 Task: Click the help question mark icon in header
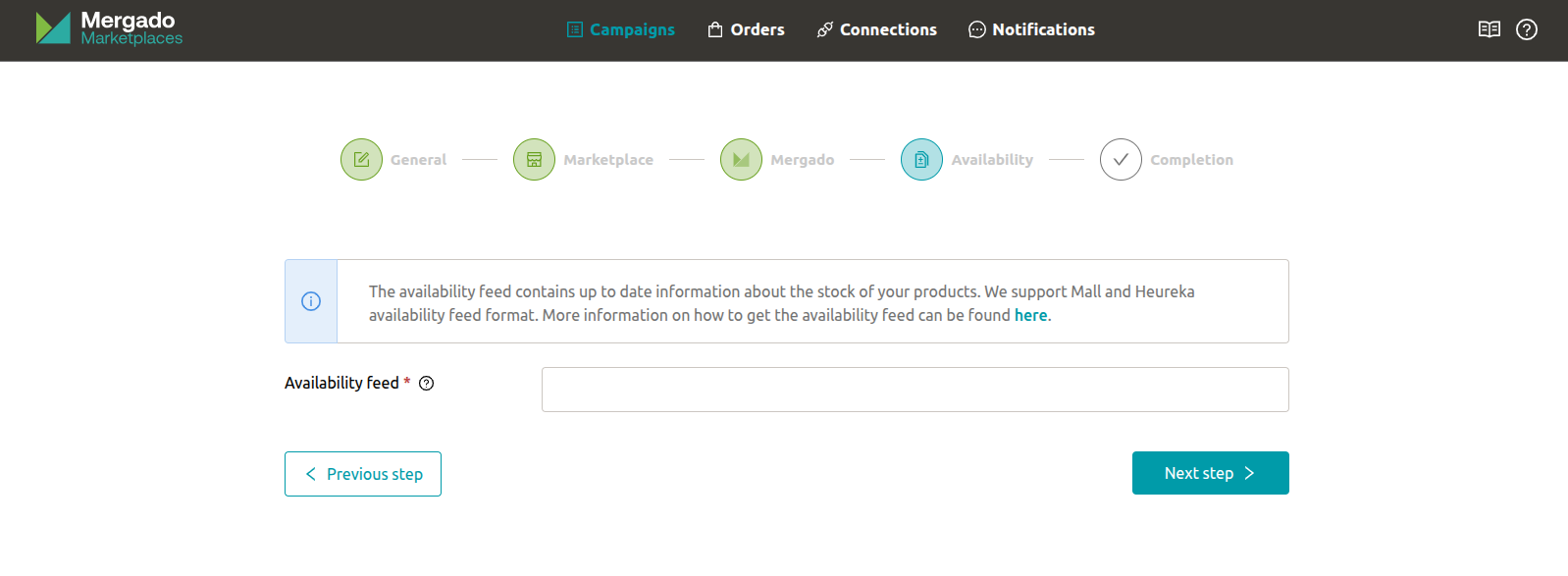[1526, 29]
